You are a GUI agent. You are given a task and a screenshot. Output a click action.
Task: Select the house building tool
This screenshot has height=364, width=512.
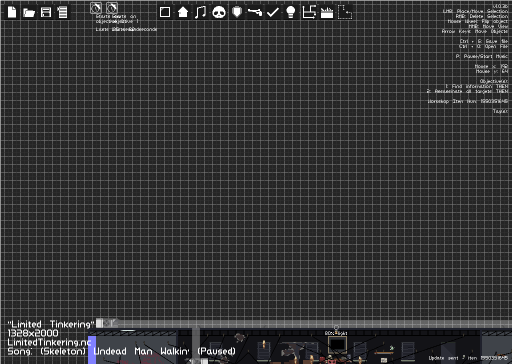point(183,12)
